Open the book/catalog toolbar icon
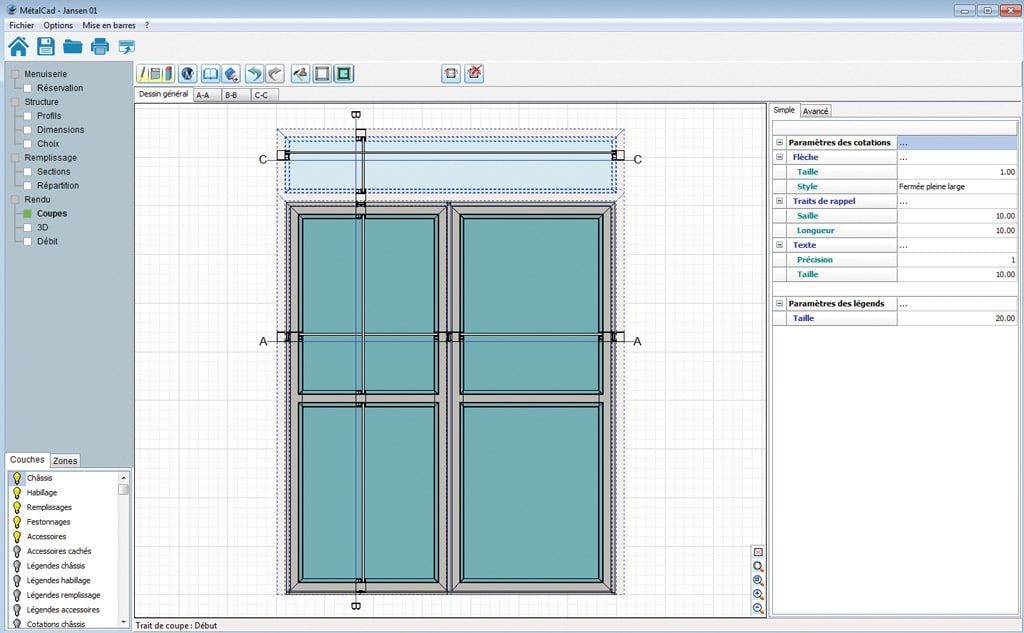This screenshot has height=633, width=1024. [210, 73]
